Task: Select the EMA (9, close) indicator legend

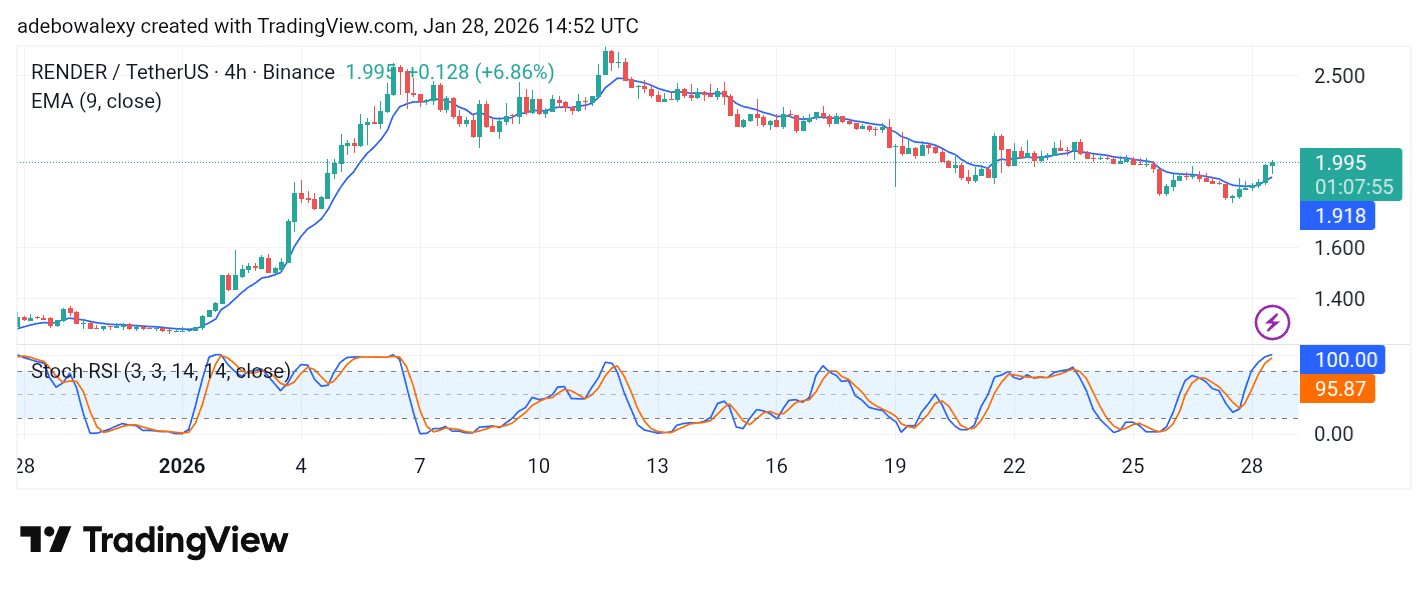Action: pyautogui.click(x=96, y=101)
